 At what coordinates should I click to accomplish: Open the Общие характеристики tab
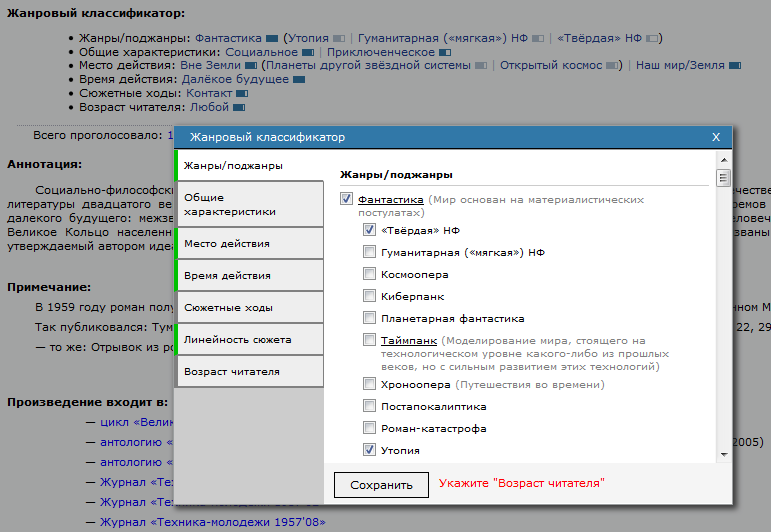pos(249,204)
